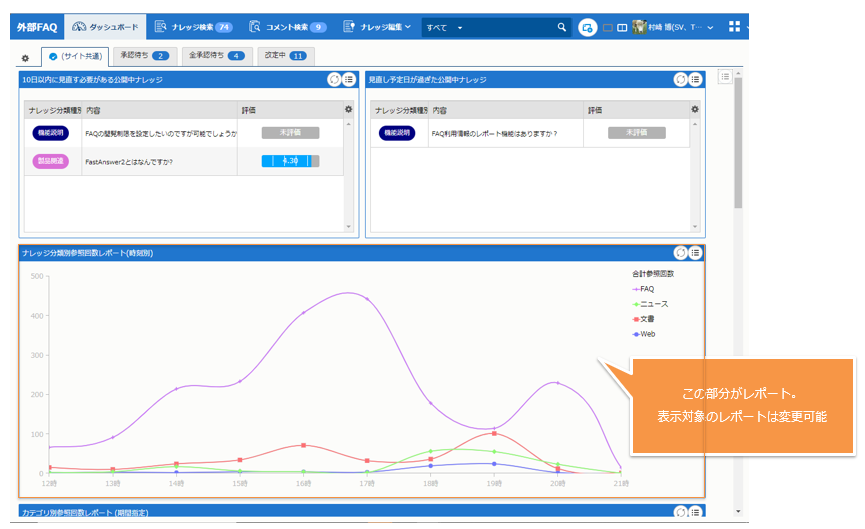The width and height of the screenshot is (865, 529).
Task: Click the 機能説明 badge in right panel
Action: [396, 132]
